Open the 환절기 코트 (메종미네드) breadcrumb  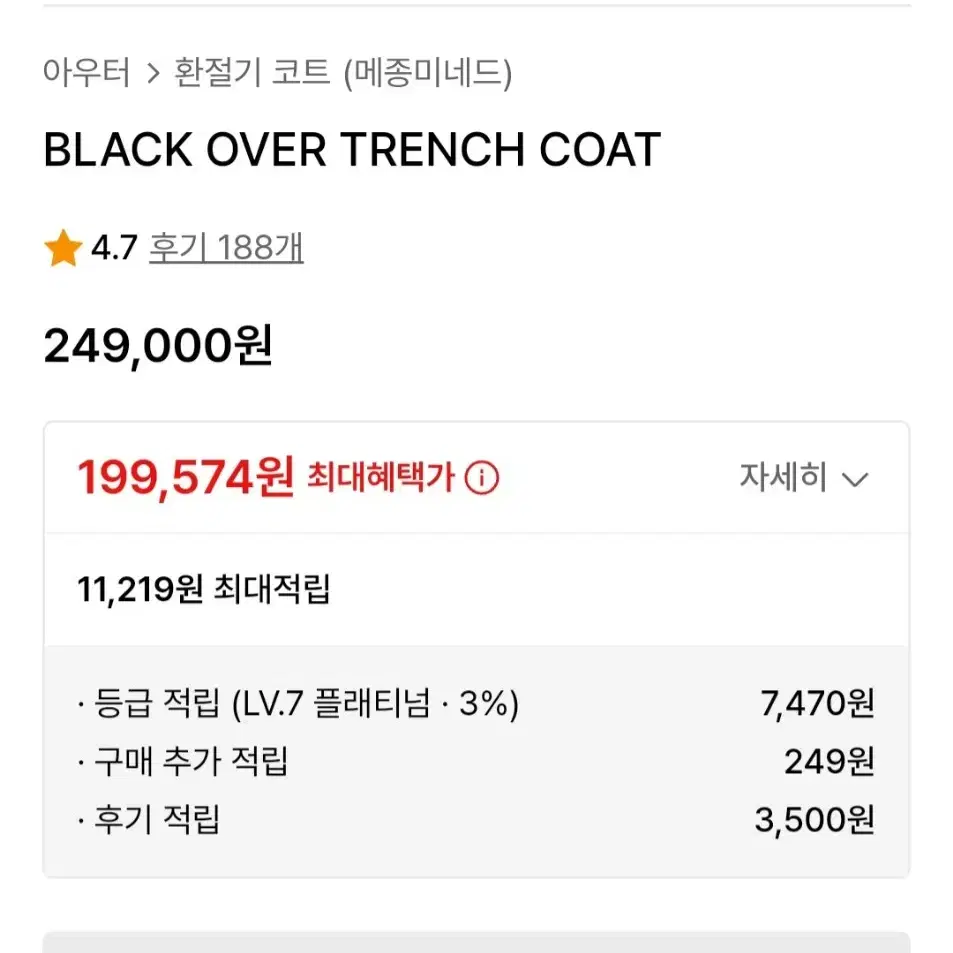(343, 72)
